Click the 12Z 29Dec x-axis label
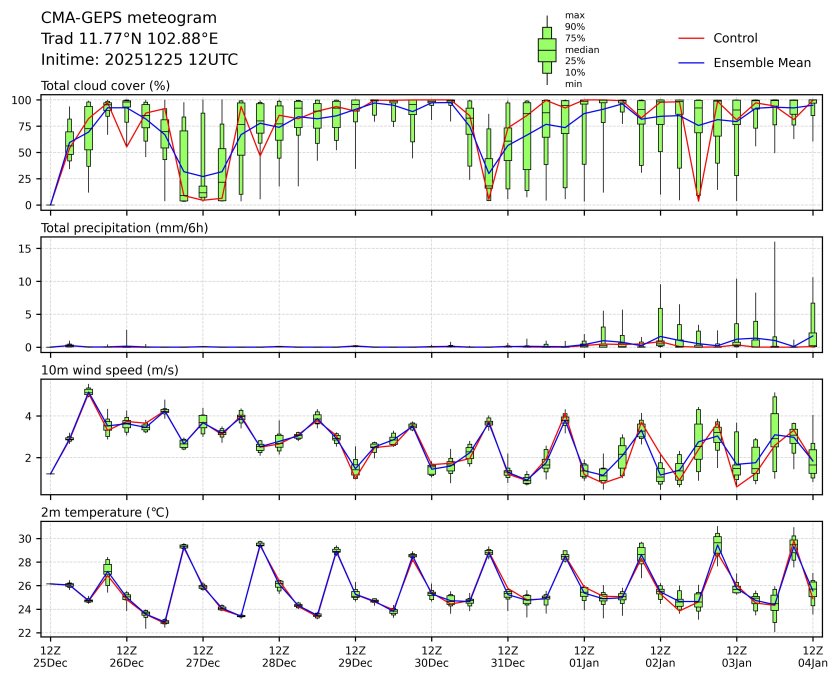 [x=355, y=656]
